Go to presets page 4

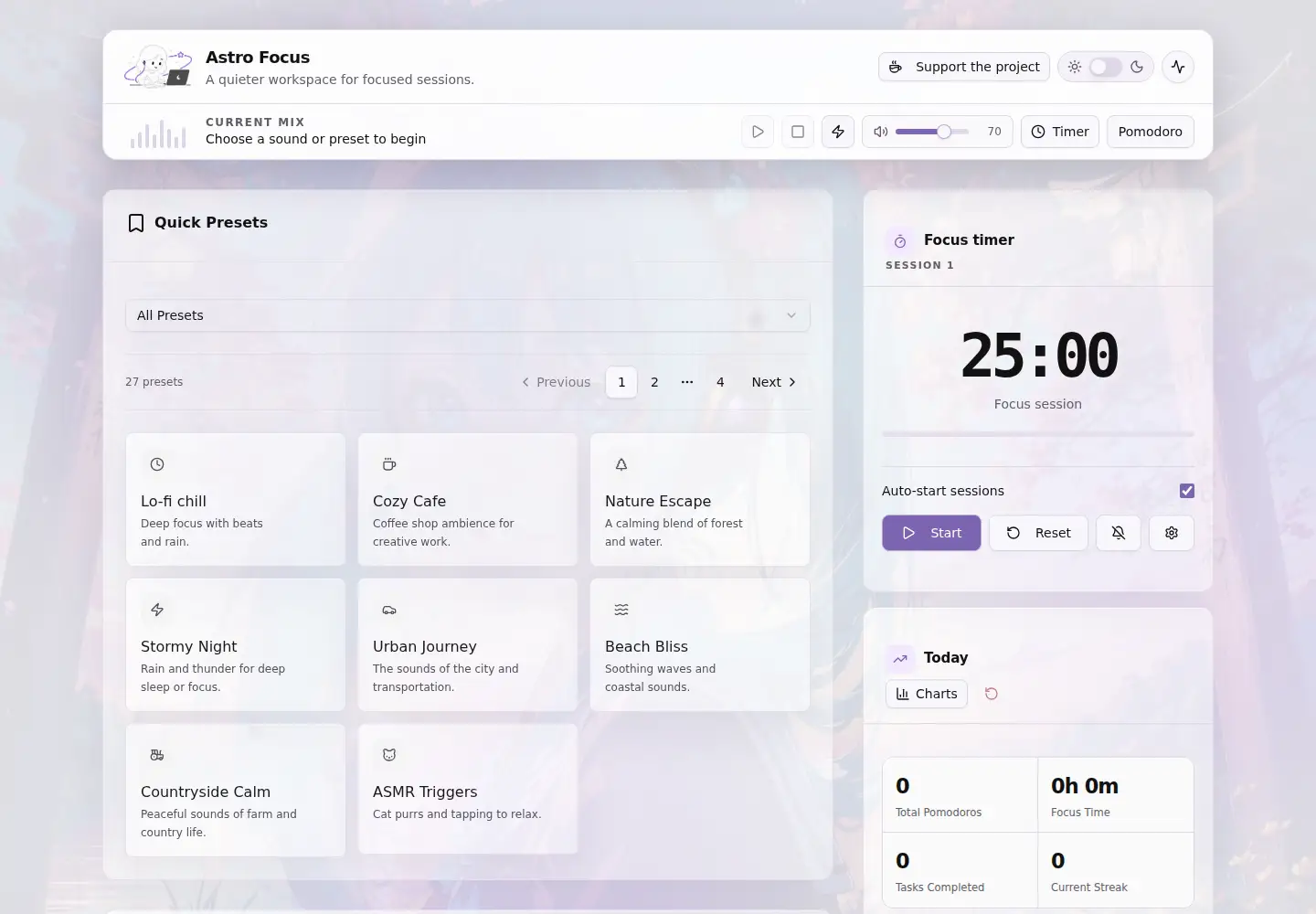click(x=720, y=382)
